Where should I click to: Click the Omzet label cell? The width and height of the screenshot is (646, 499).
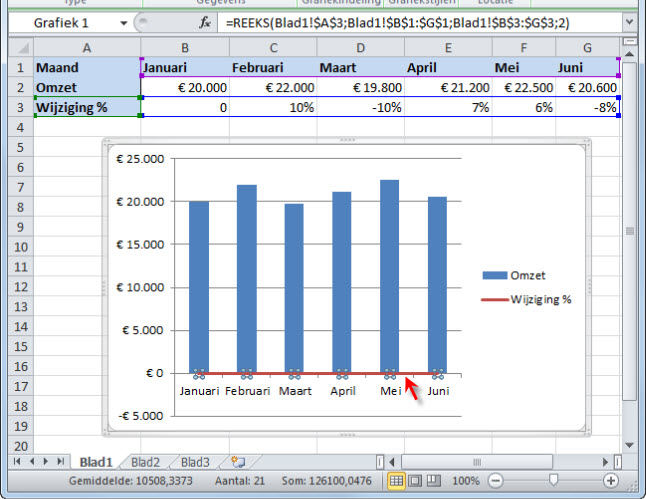(x=87, y=87)
